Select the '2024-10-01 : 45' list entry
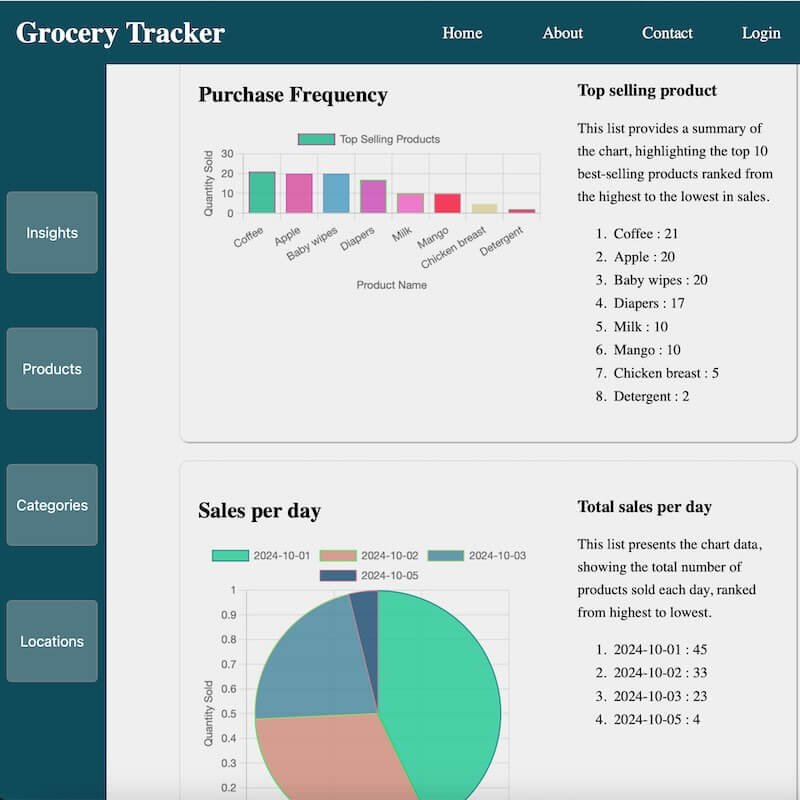800x800 pixels. coord(660,649)
